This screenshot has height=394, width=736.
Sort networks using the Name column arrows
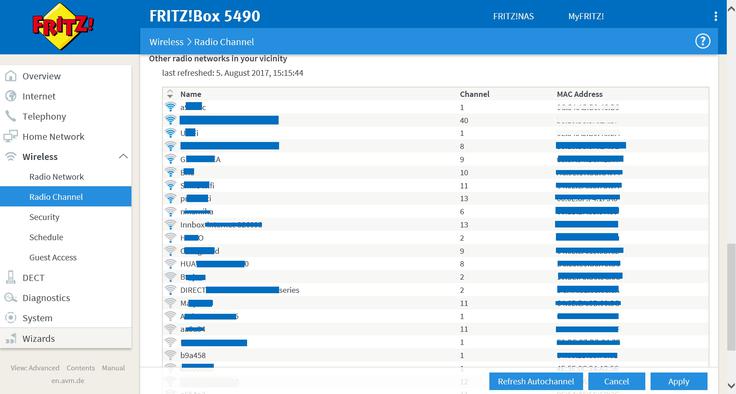pos(170,94)
